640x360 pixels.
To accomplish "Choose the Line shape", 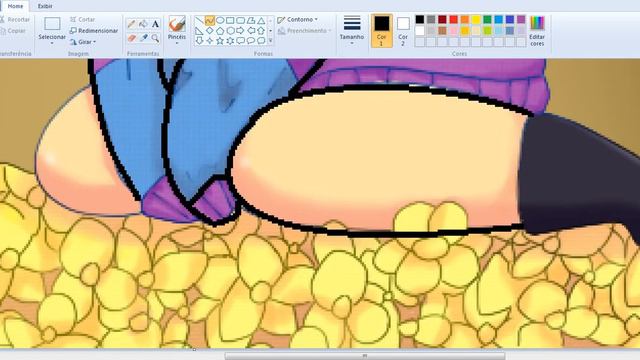I will 199,20.
